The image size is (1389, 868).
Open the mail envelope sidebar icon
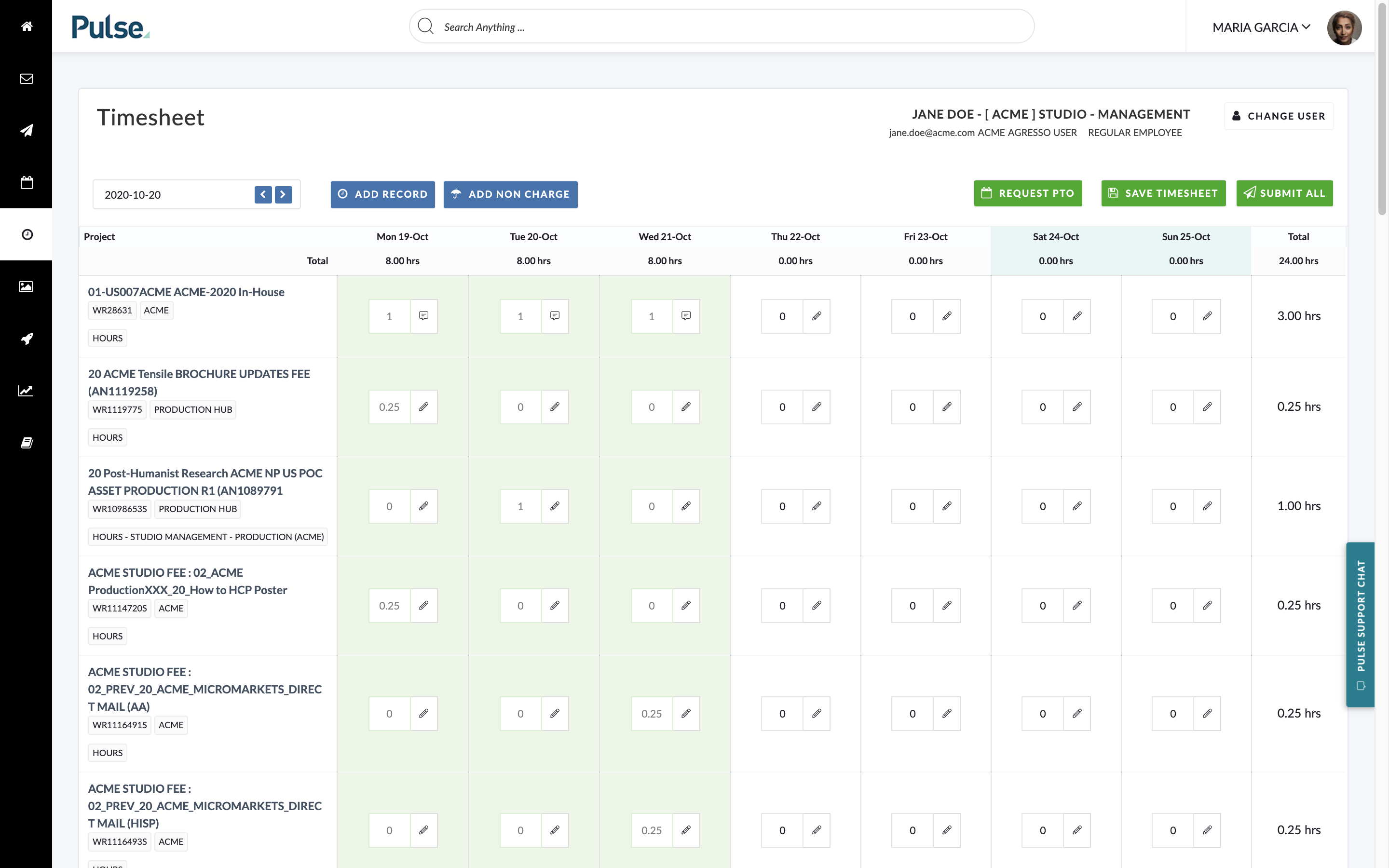(x=27, y=79)
